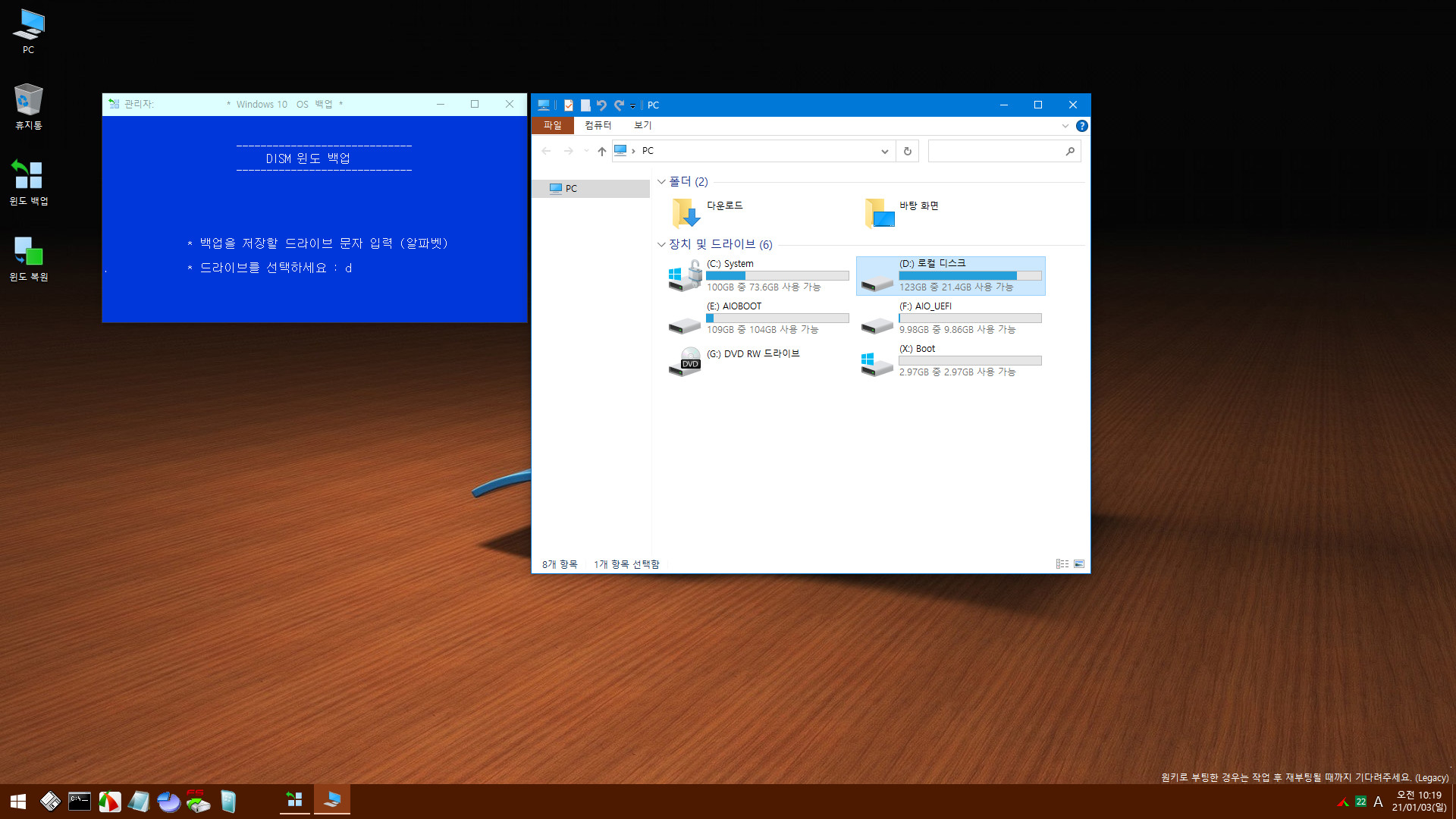Open the Customize Quick Access Toolbar dropdown
The height and width of the screenshot is (819, 1456).
coord(632,106)
